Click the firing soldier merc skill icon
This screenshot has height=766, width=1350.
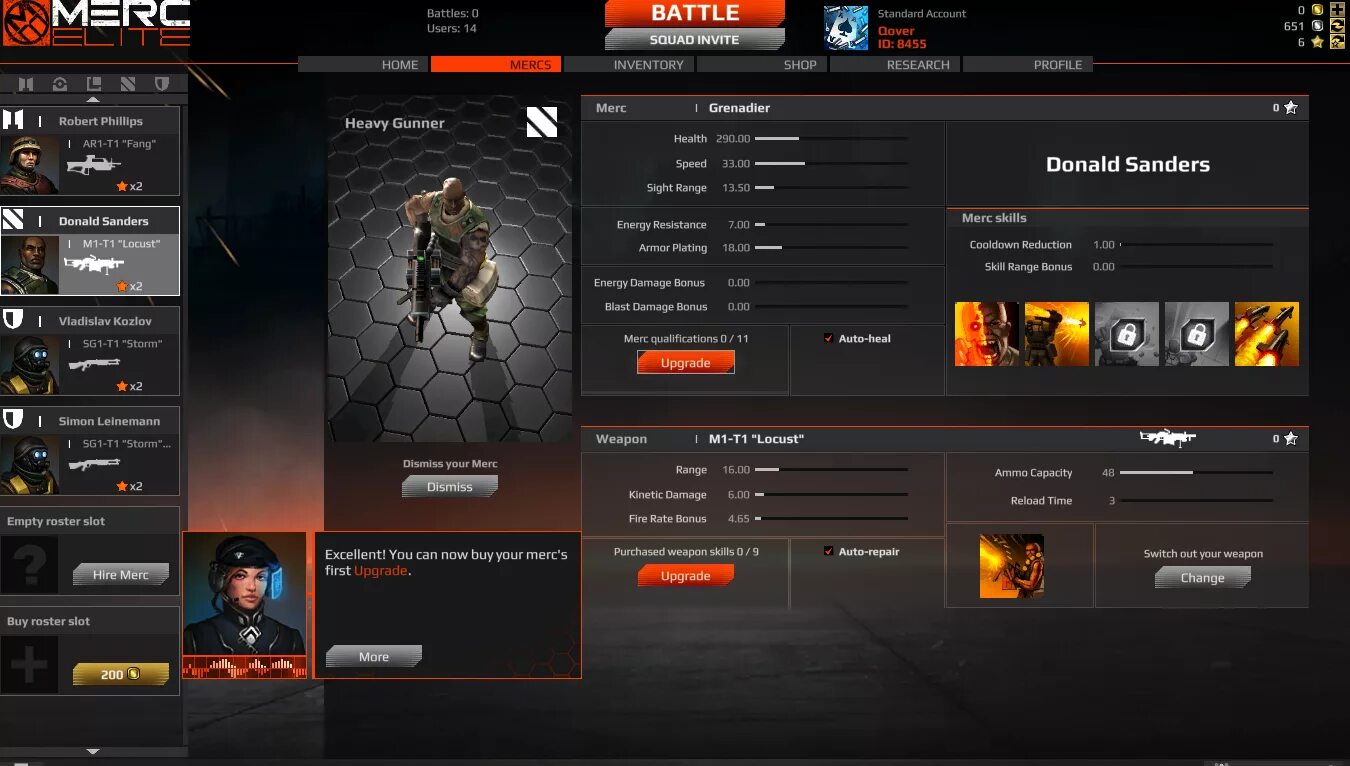pos(1057,334)
